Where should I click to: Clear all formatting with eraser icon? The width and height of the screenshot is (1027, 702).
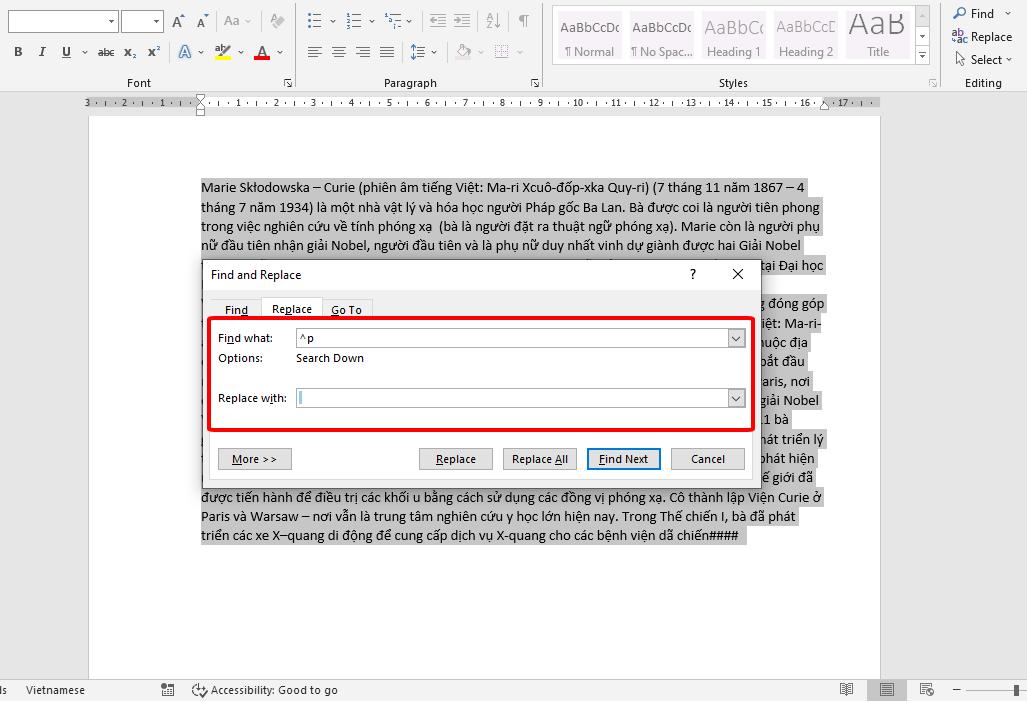[277, 21]
